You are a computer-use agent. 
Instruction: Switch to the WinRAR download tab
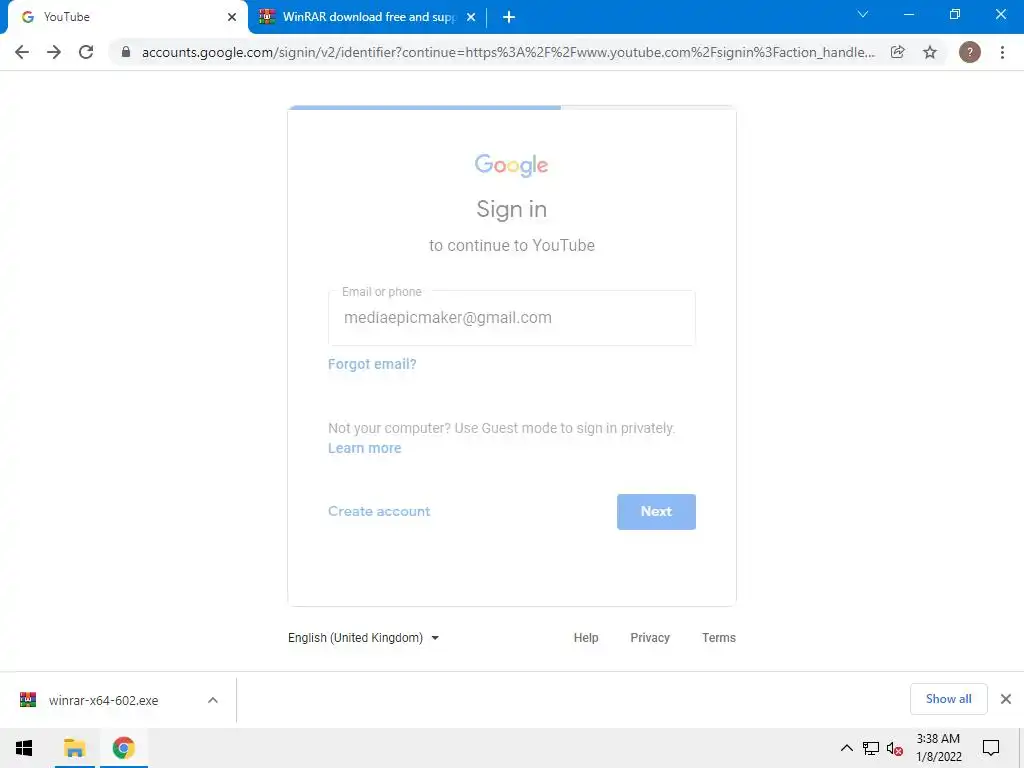[368, 17]
